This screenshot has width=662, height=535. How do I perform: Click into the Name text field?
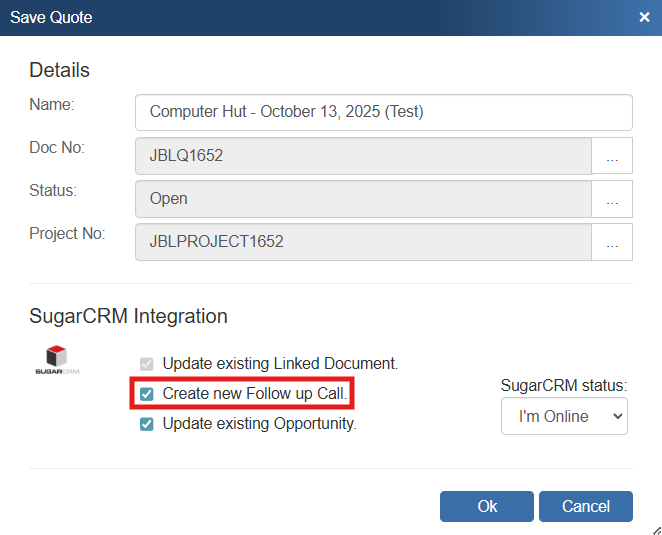click(x=383, y=112)
